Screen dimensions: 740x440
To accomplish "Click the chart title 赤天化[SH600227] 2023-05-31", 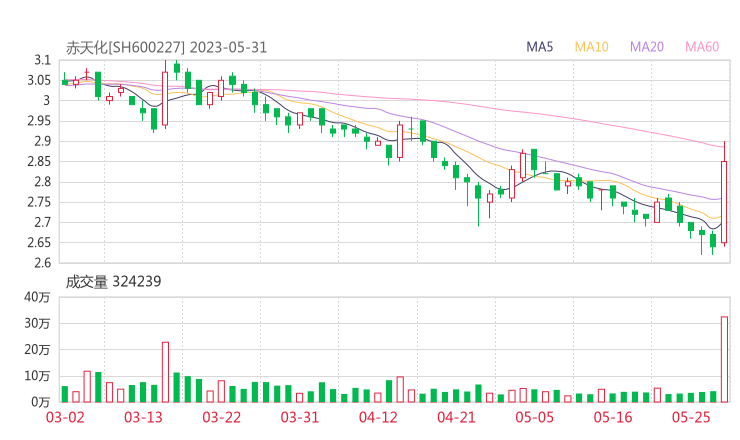I will pyautogui.click(x=166, y=48).
